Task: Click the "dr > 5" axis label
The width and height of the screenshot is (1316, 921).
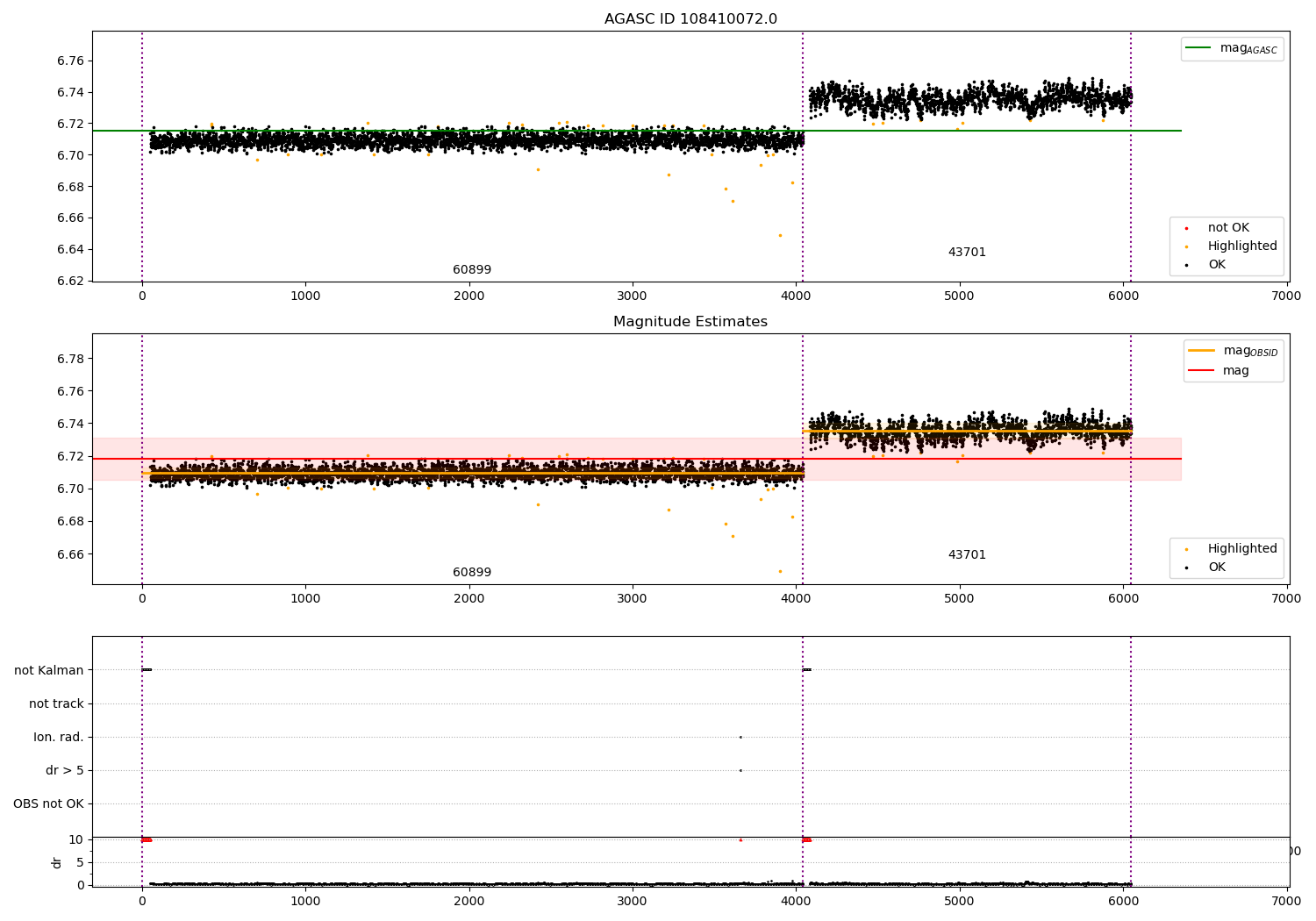Action: (x=65, y=771)
